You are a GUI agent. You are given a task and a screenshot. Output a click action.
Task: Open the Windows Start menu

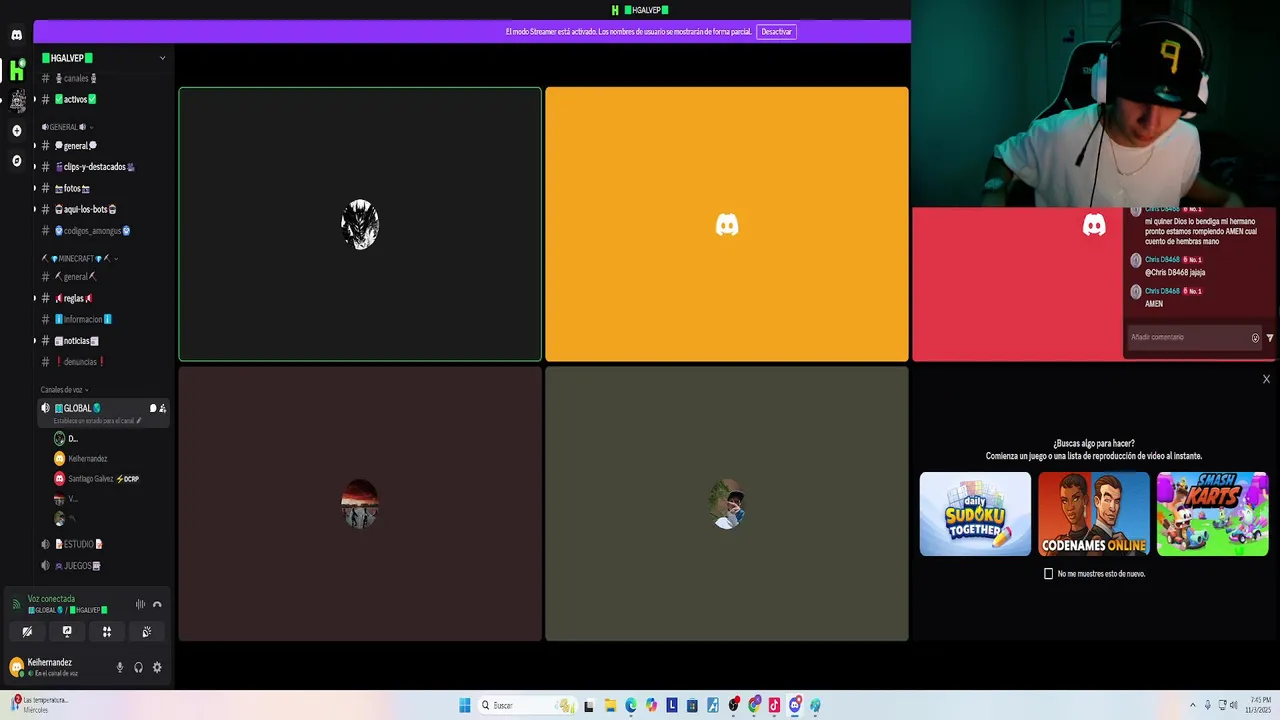(465, 705)
